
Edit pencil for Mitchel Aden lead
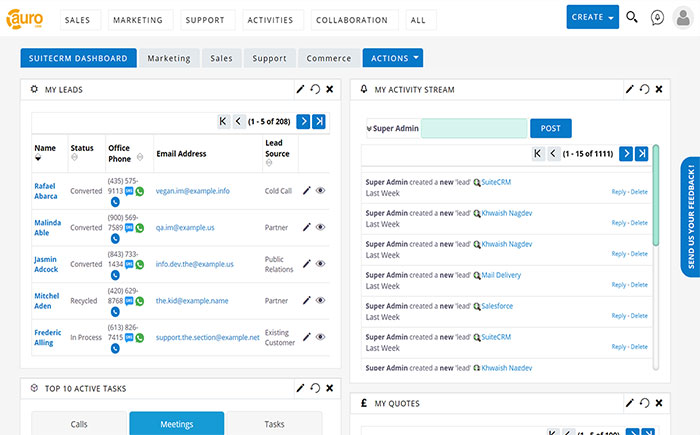[x=306, y=301]
